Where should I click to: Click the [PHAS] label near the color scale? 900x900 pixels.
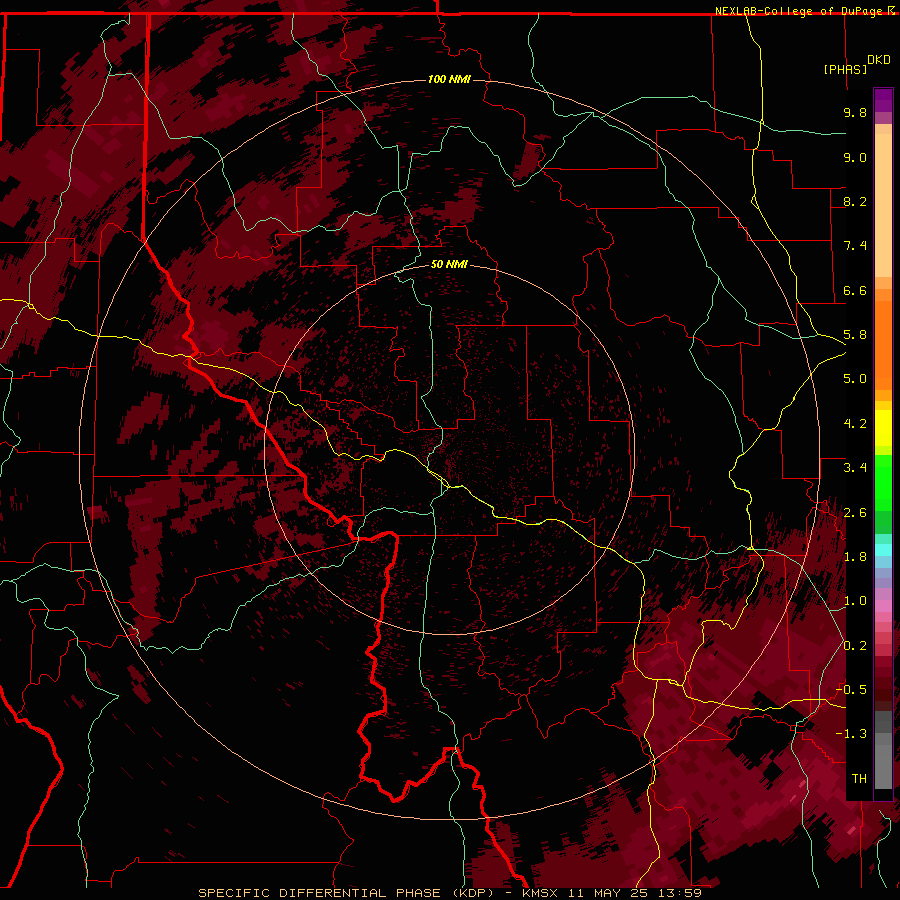pos(845,69)
